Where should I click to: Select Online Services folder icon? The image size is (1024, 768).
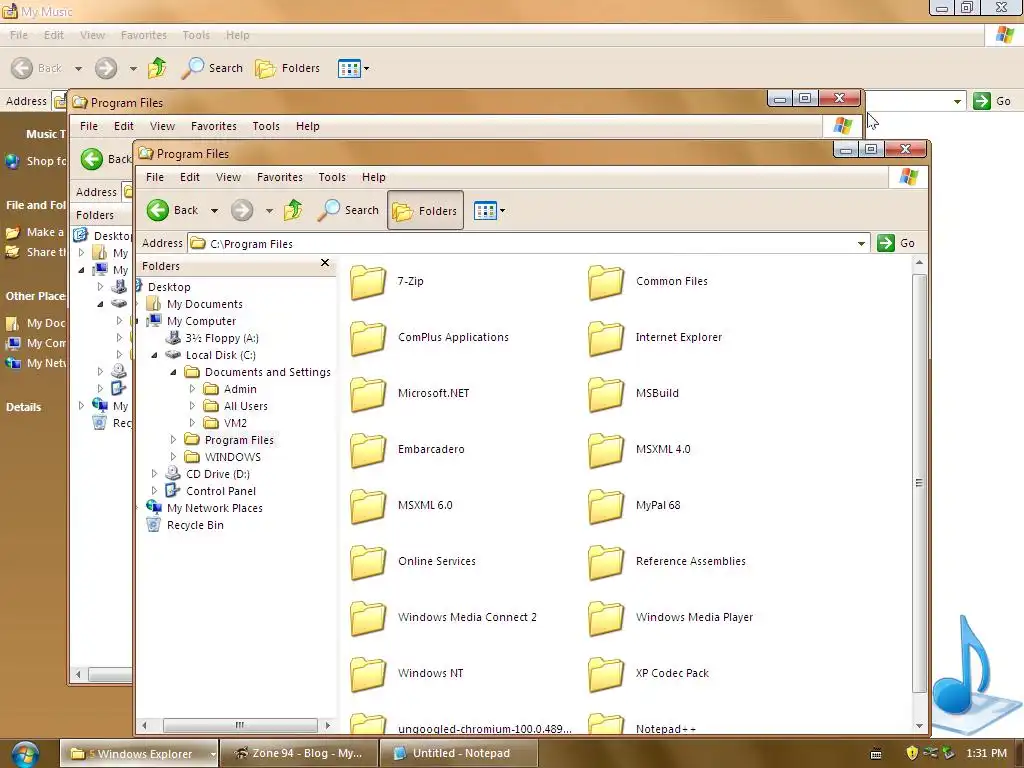pos(368,562)
